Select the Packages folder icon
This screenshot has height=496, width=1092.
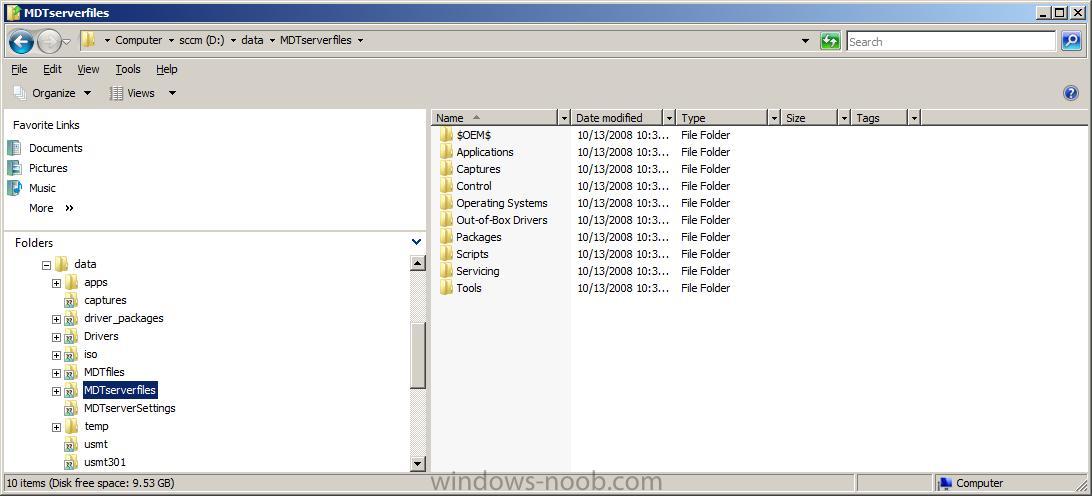pos(446,237)
